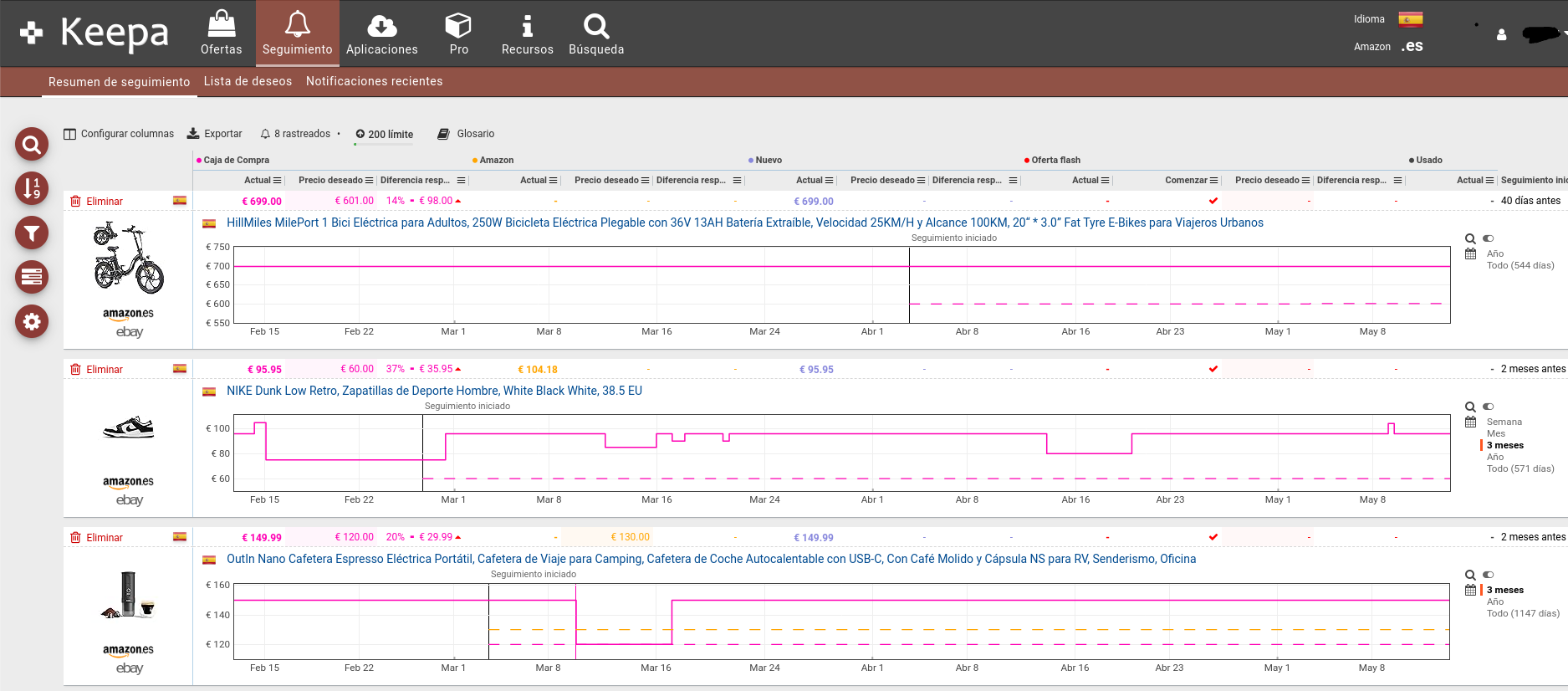Click purple Nuevo legend dot
The width and height of the screenshot is (1568, 691).
point(751,161)
